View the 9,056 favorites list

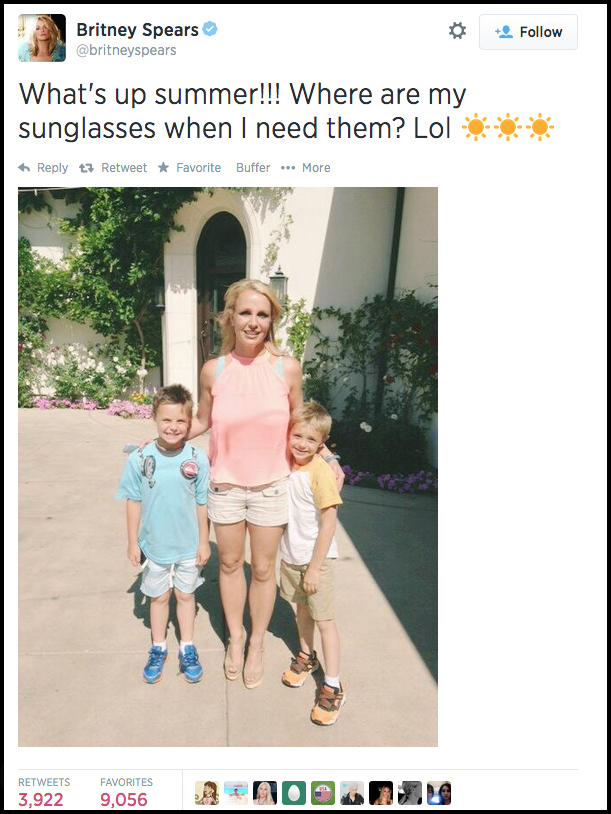point(124,799)
